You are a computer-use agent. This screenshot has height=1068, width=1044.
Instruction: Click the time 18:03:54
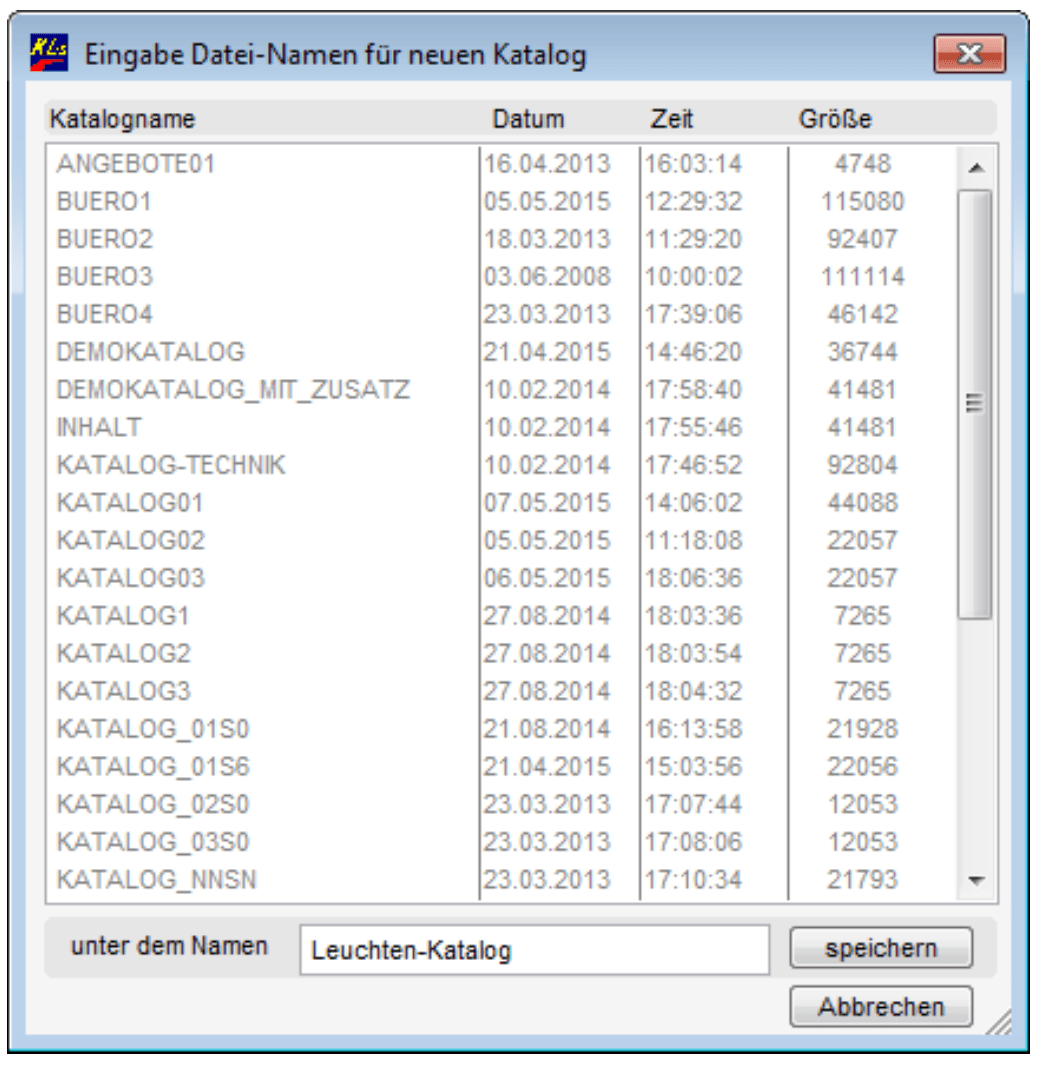pyautogui.click(x=693, y=653)
